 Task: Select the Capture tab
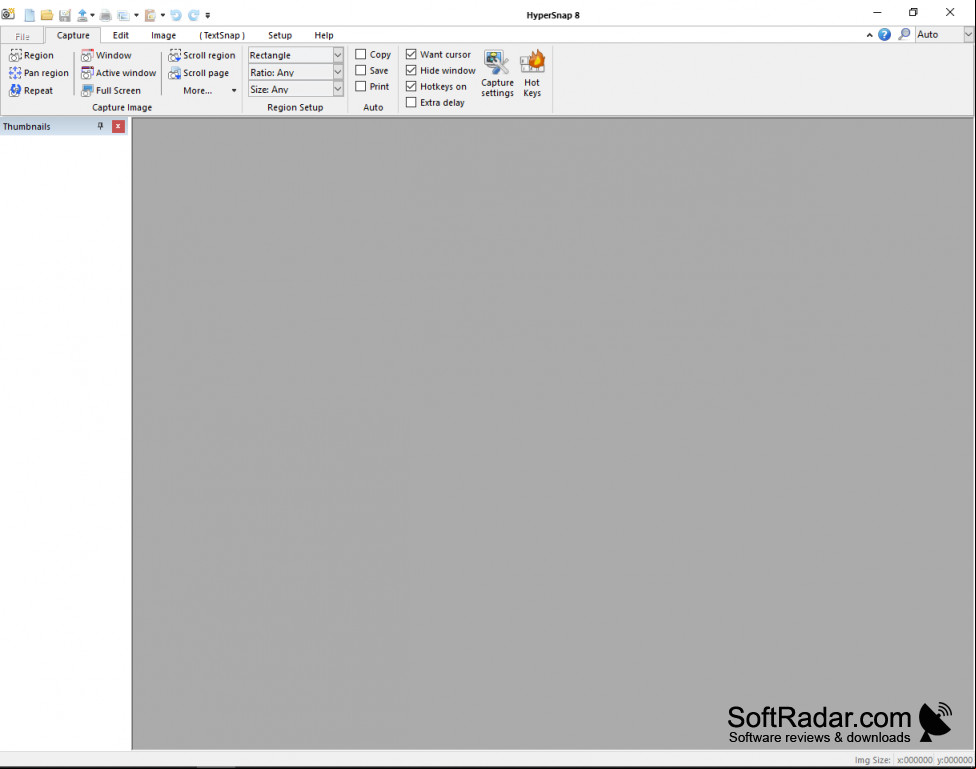[x=73, y=35]
